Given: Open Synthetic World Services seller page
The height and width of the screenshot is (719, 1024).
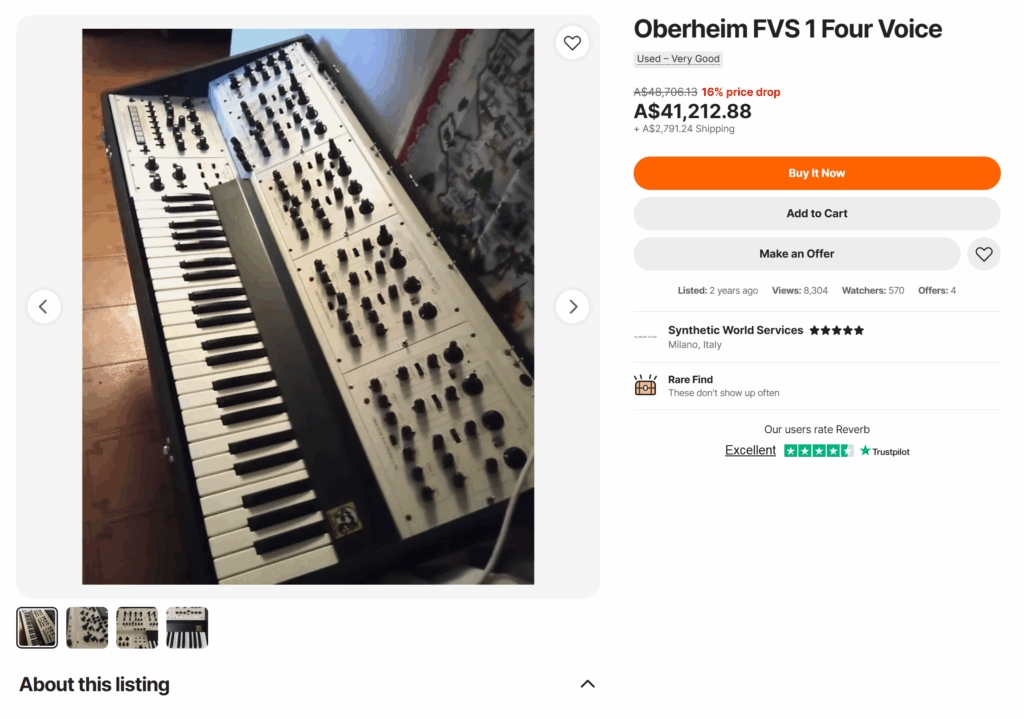Looking at the screenshot, I should [735, 330].
